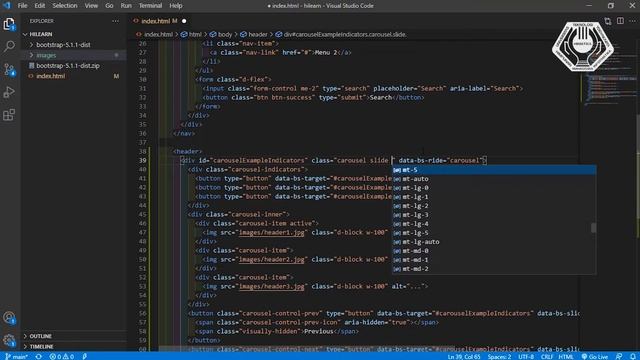Open notifications bell in status bar
Image resolution: width=640 pixels, height=360 pixels.
click(632, 356)
